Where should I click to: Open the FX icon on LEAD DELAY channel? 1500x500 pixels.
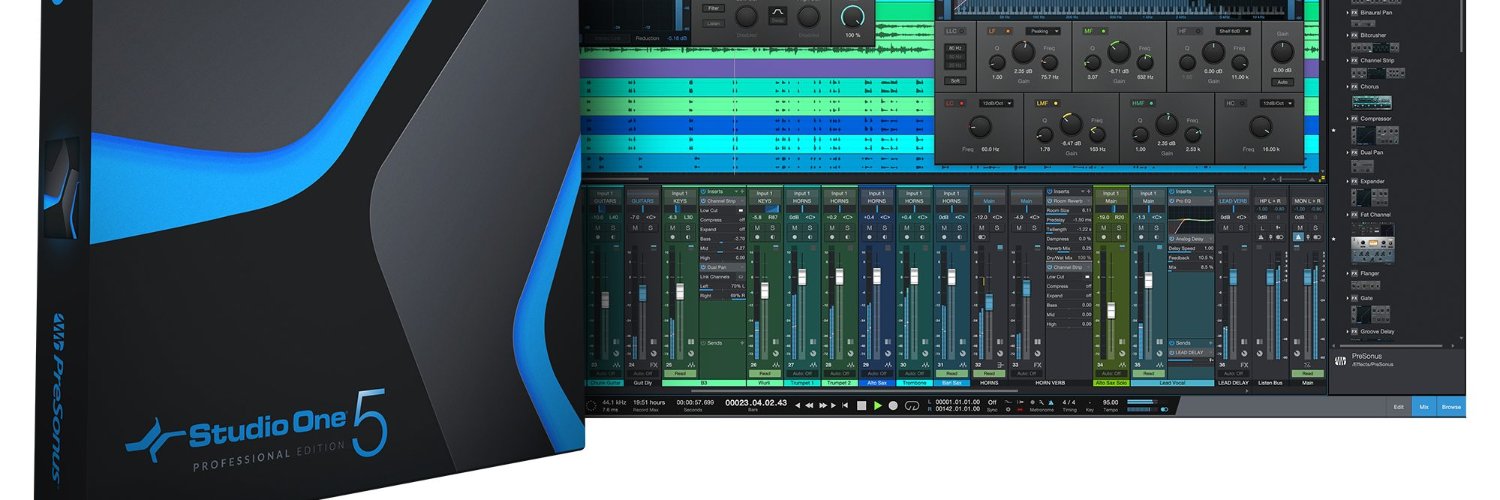tap(1245, 365)
